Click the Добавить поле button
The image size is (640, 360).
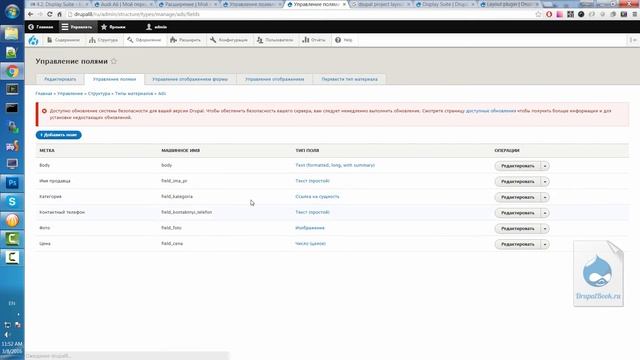click(x=58, y=135)
